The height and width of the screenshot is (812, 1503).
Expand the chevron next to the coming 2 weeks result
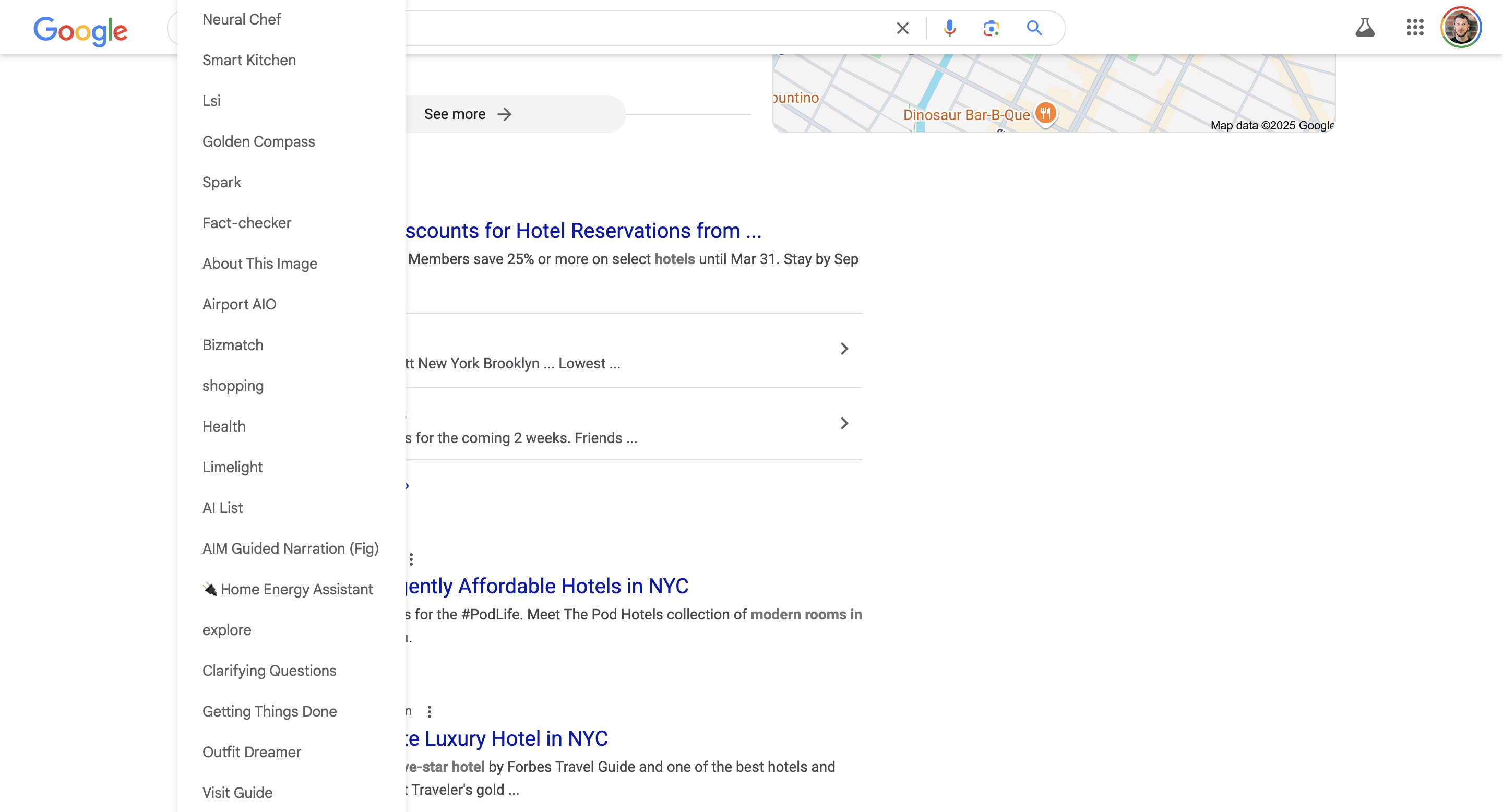tap(844, 424)
